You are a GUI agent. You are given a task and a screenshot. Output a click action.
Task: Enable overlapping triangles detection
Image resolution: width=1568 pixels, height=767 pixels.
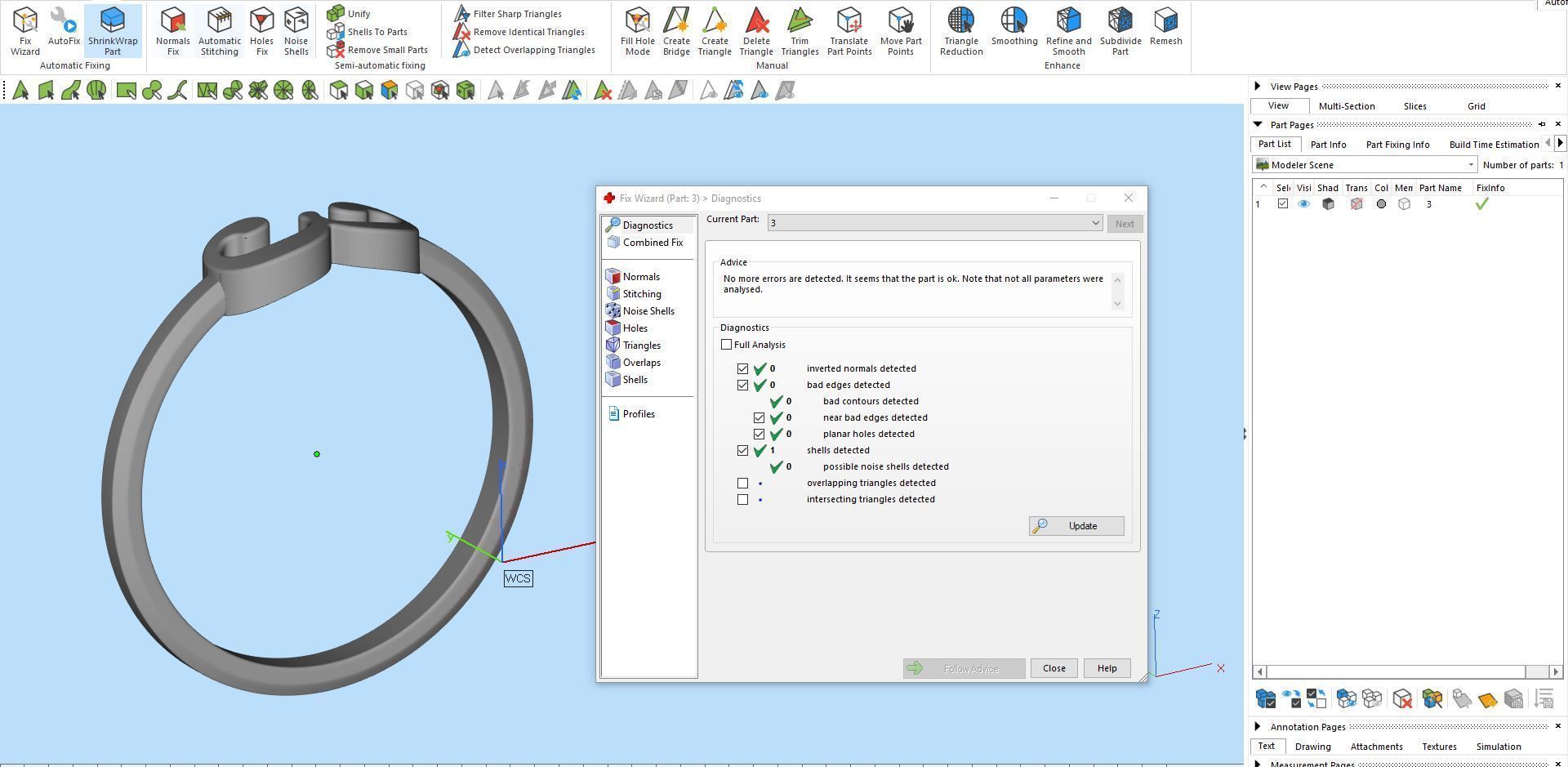[742, 483]
